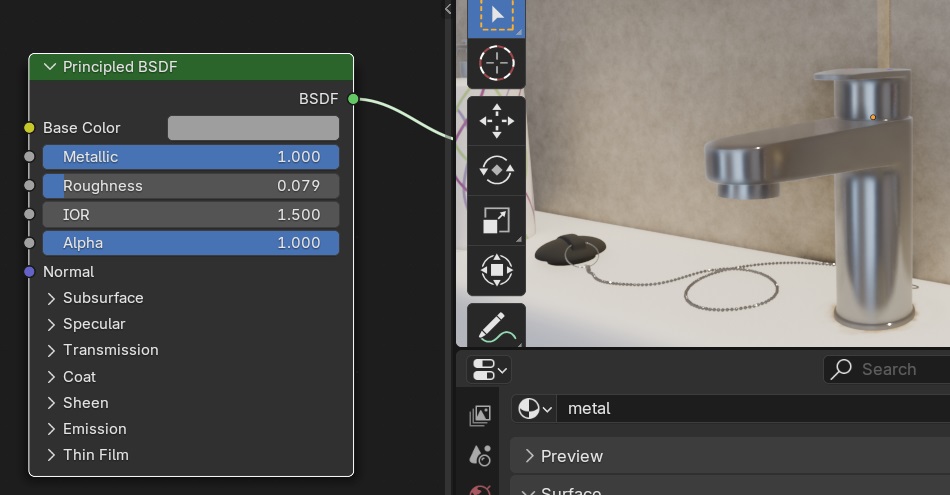Browse materials with the sphere icon dropdown
This screenshot has width=950, height=495.
pyautogui.click(x=534, y=409)
